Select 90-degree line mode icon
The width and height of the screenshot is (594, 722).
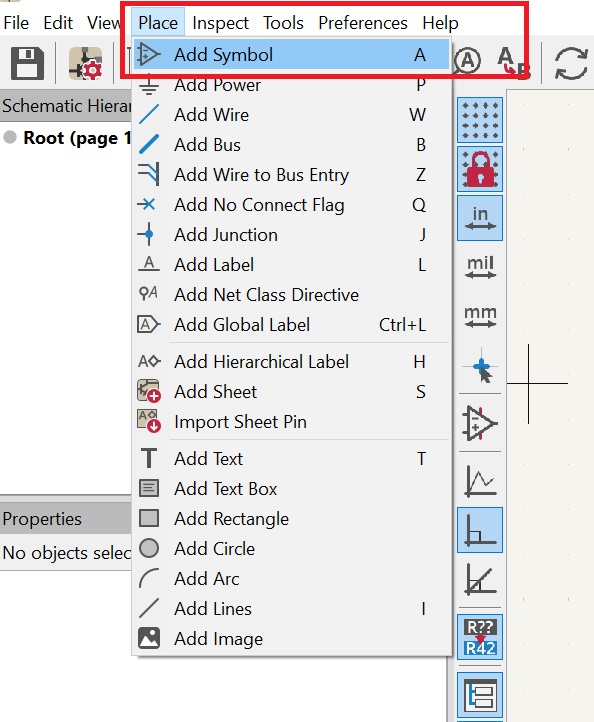coord(480,530)
